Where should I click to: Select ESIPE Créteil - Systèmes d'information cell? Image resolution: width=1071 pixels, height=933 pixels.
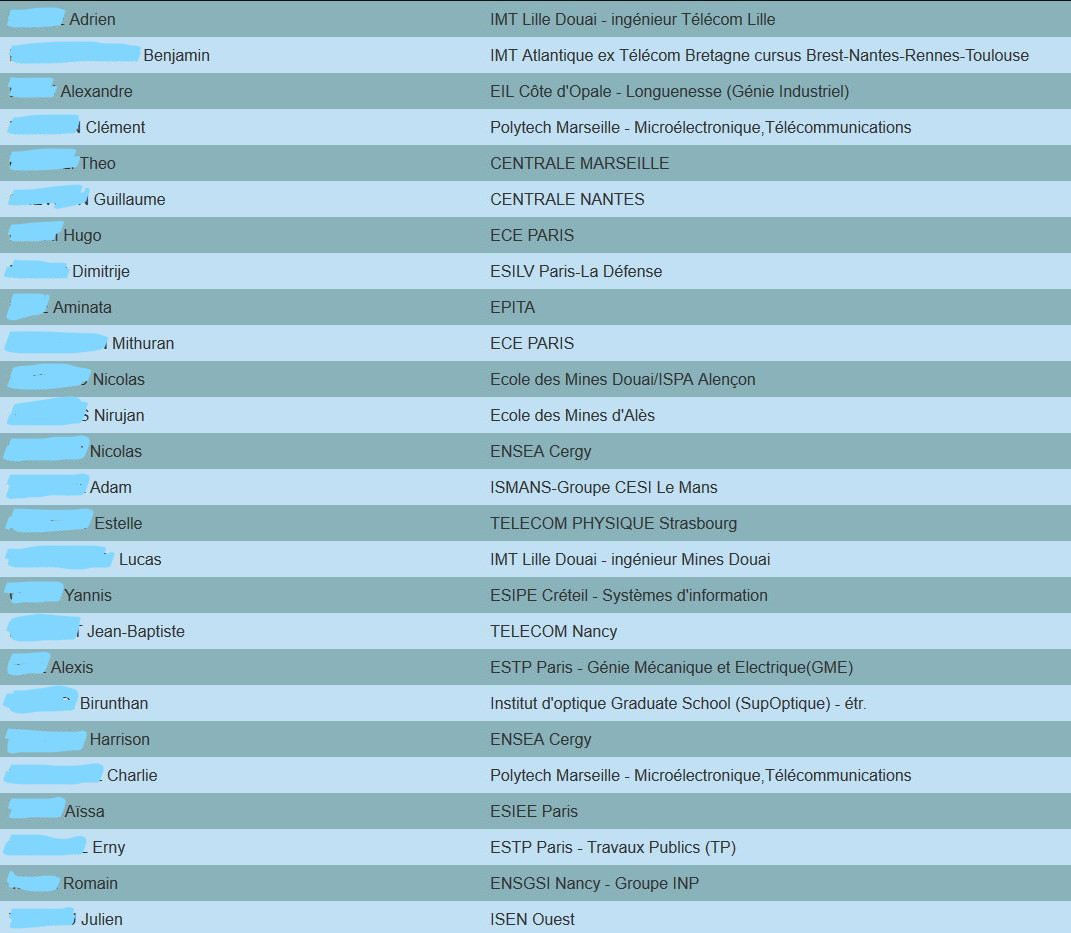coord(629,596)
